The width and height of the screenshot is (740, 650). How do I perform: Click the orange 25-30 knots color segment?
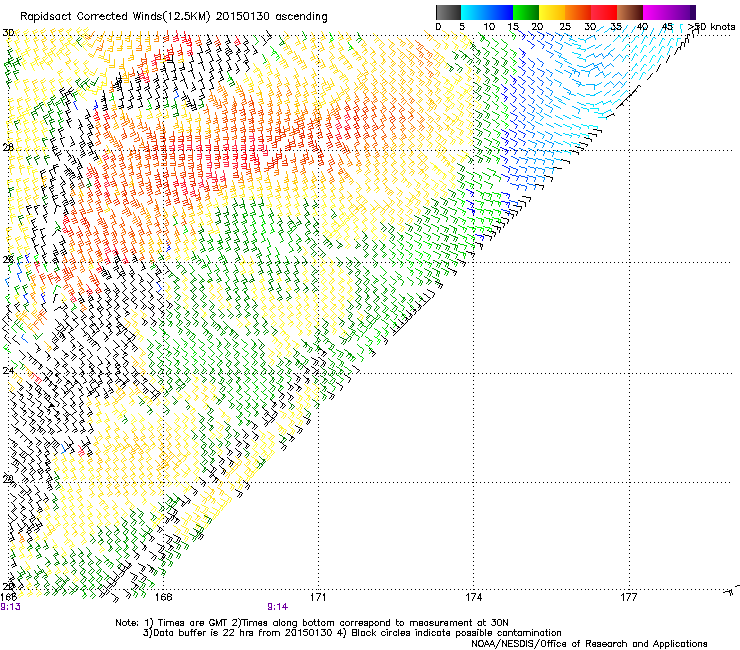pyautogui.click(x=578, y=12)
